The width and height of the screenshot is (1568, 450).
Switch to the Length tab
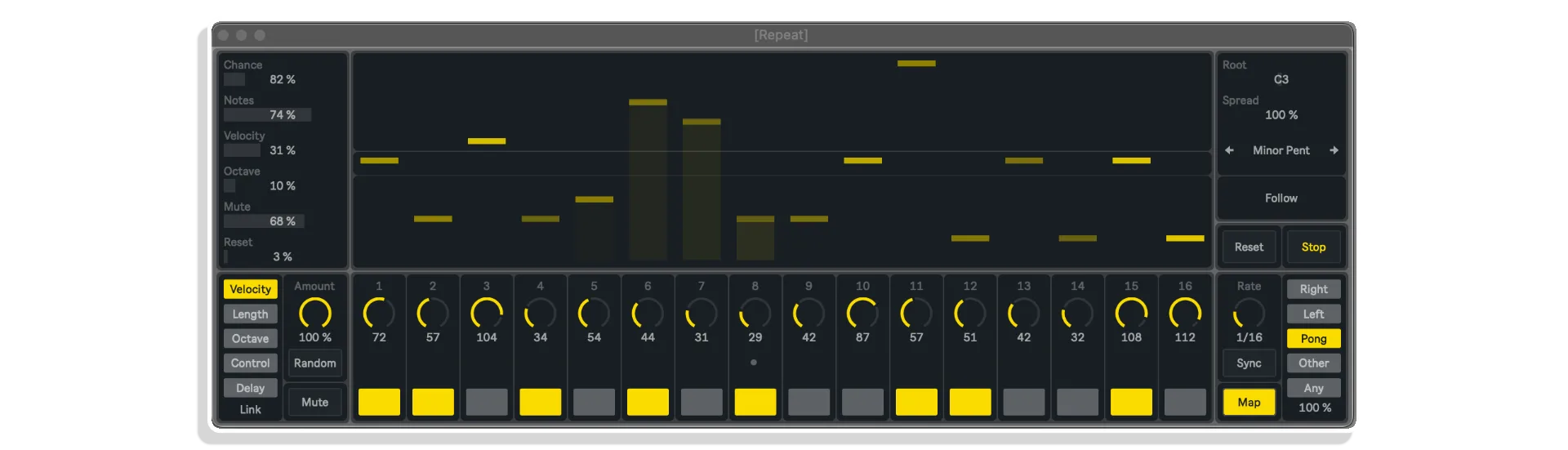coord(250,314)
